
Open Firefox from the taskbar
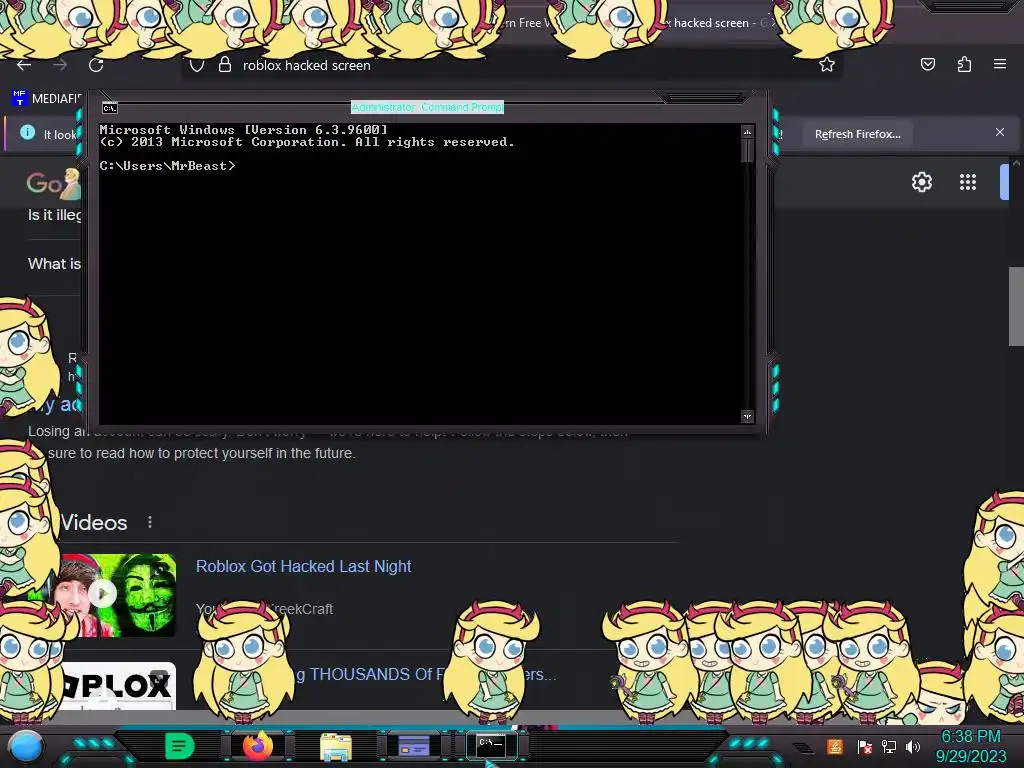pyautogui.click(x=258, y=746)
